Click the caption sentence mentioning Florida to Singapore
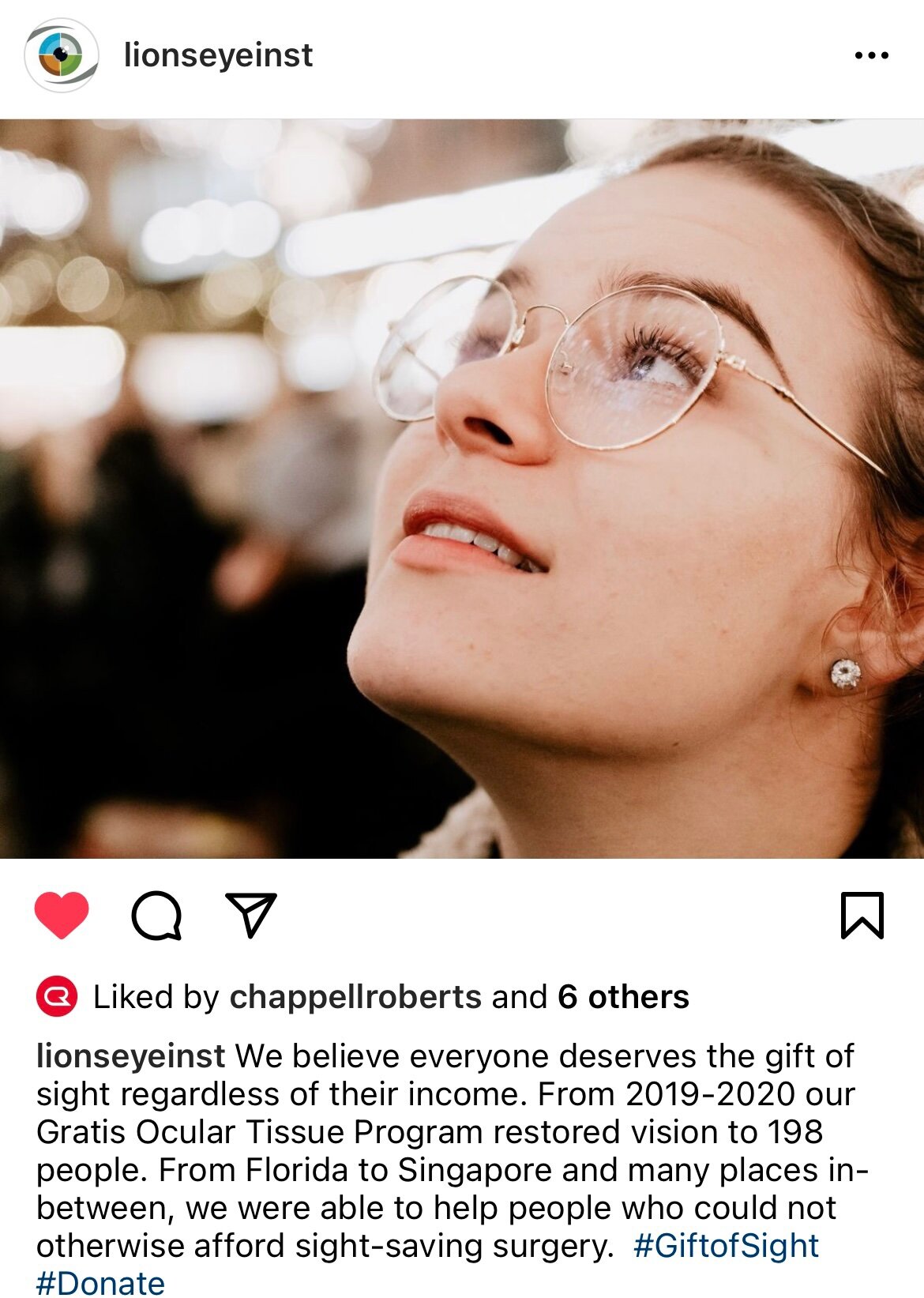Viewport: 924px width, 1298px height. pyautogui.click(x=453, y=1208)
